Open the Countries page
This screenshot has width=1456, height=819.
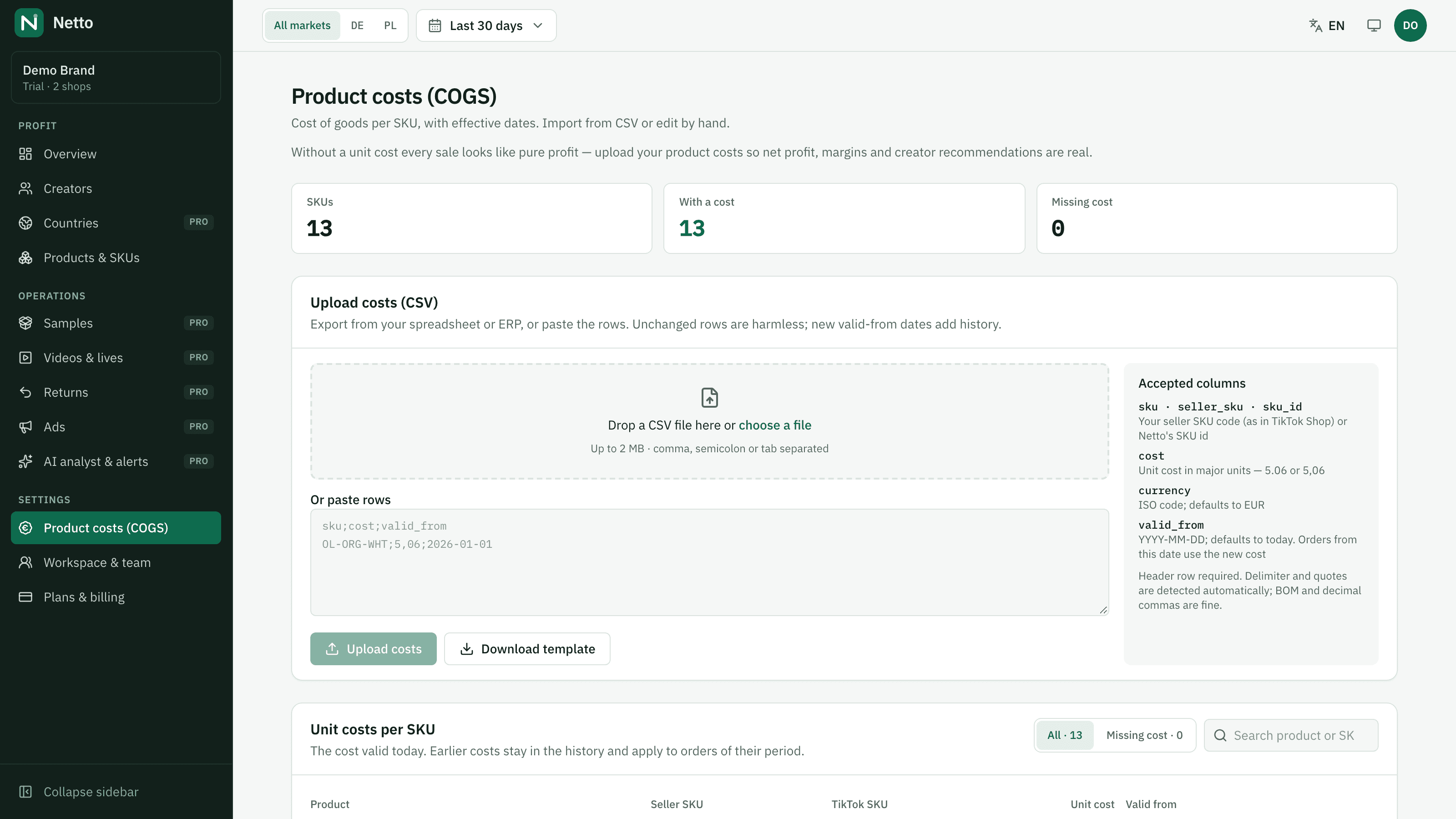click(x=116, y=222)
